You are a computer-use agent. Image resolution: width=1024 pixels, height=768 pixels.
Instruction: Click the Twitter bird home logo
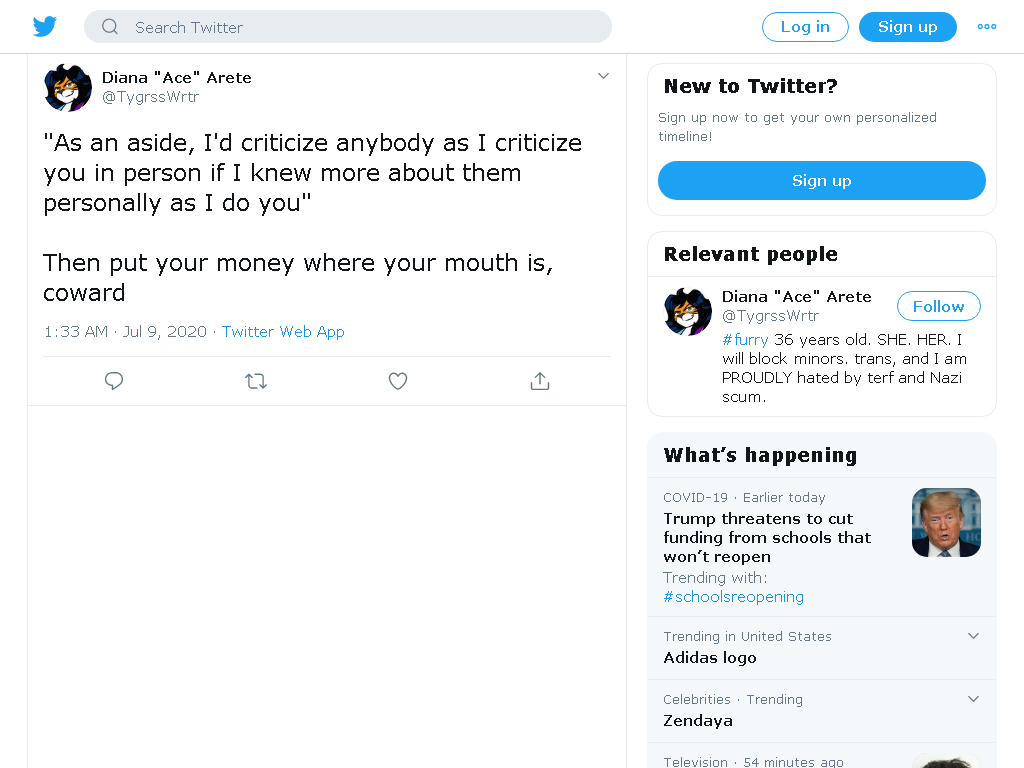[45, 27]
